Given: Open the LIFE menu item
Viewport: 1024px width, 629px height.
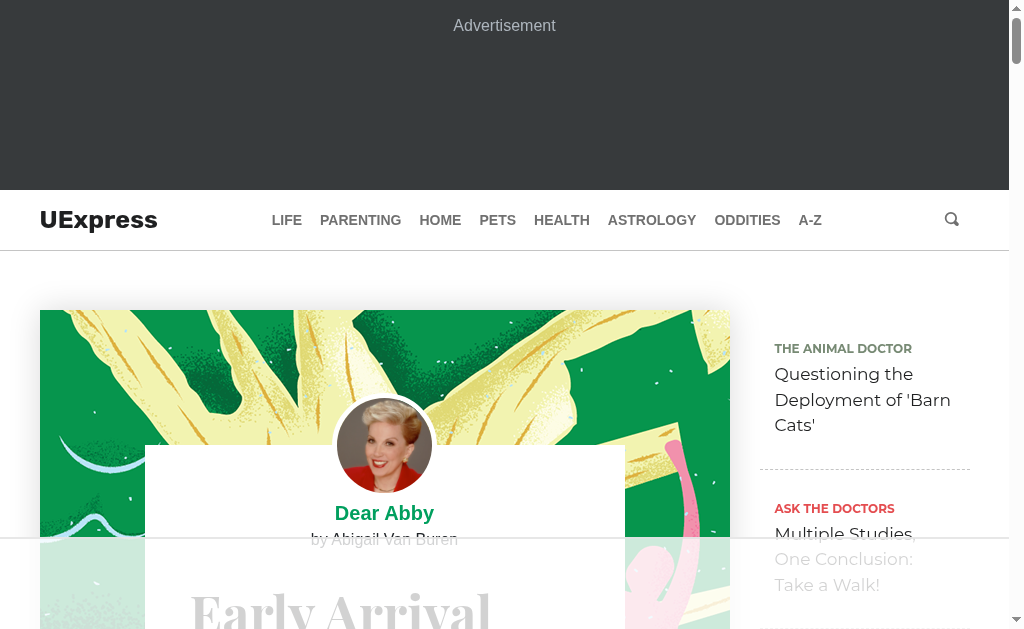Looking at the screenshot, I should pyautogui.click(x=287, y=221).
